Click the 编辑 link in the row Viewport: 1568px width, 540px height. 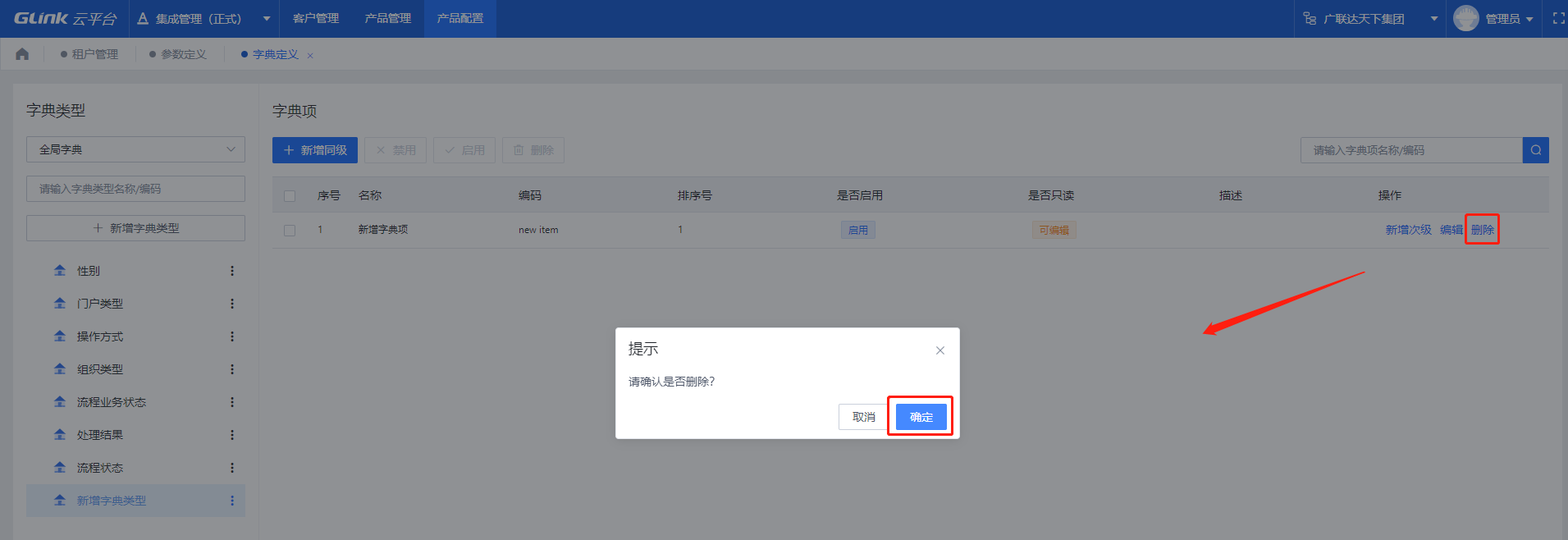pyautogui.click(x=1451, y=230)
